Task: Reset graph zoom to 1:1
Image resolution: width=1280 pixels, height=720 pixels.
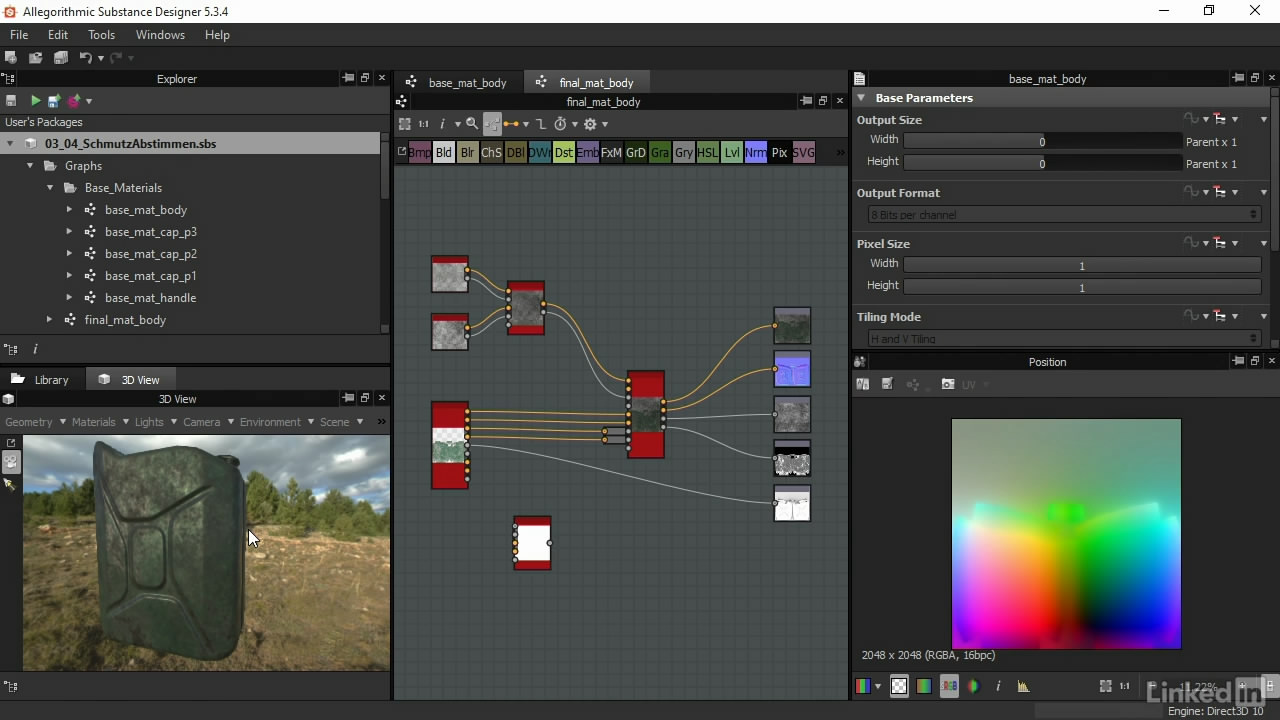Action: [423, 124]
